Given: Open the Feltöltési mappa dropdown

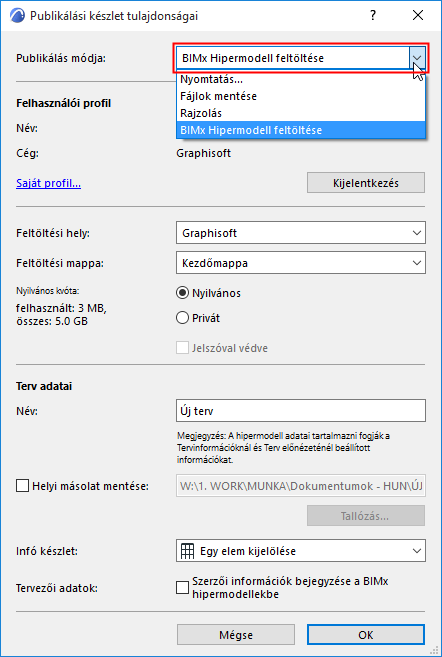Looking at the screenshot, I should (301, 263).
